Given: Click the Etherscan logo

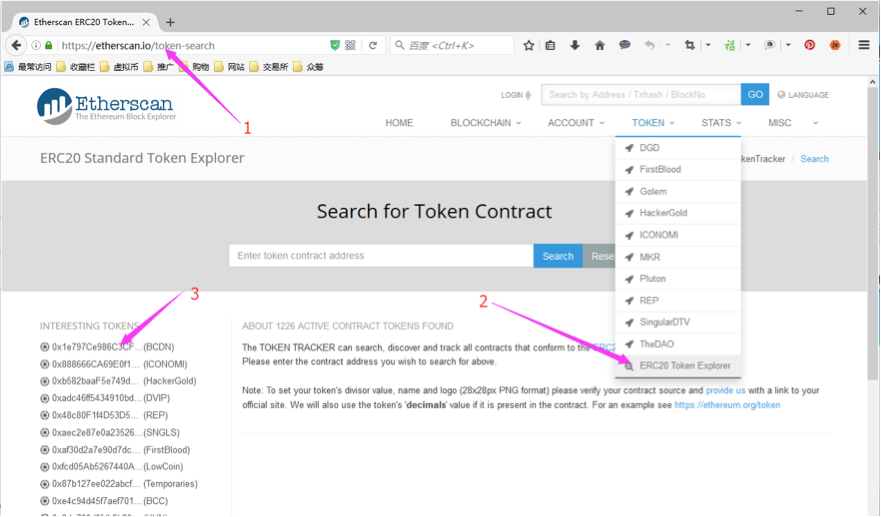Looking at the screenshot, I should pyautogui.click(x=106, y=106).
